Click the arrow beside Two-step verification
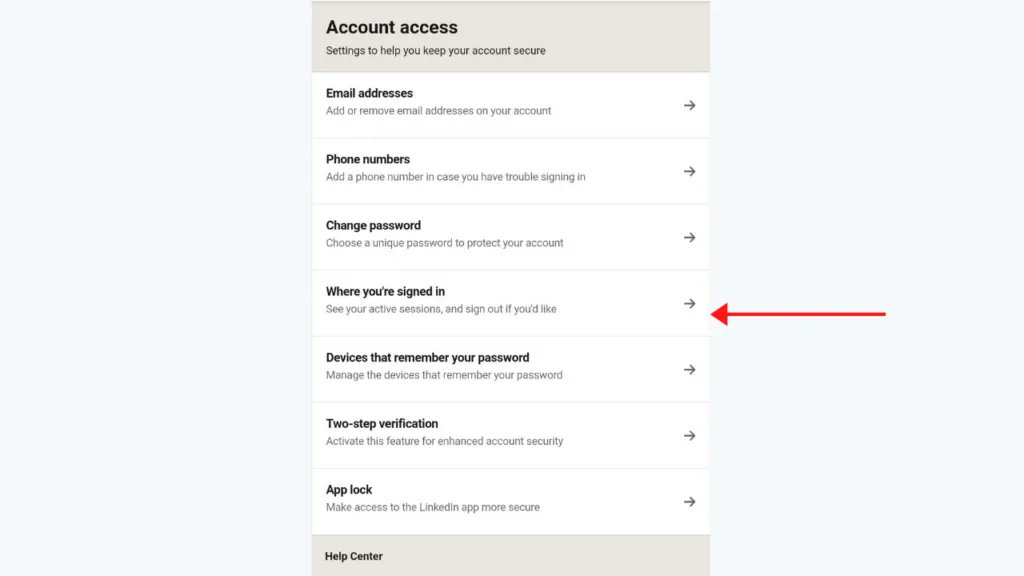The width and height of the screenshot is (1024, 576). click(690, 435)
